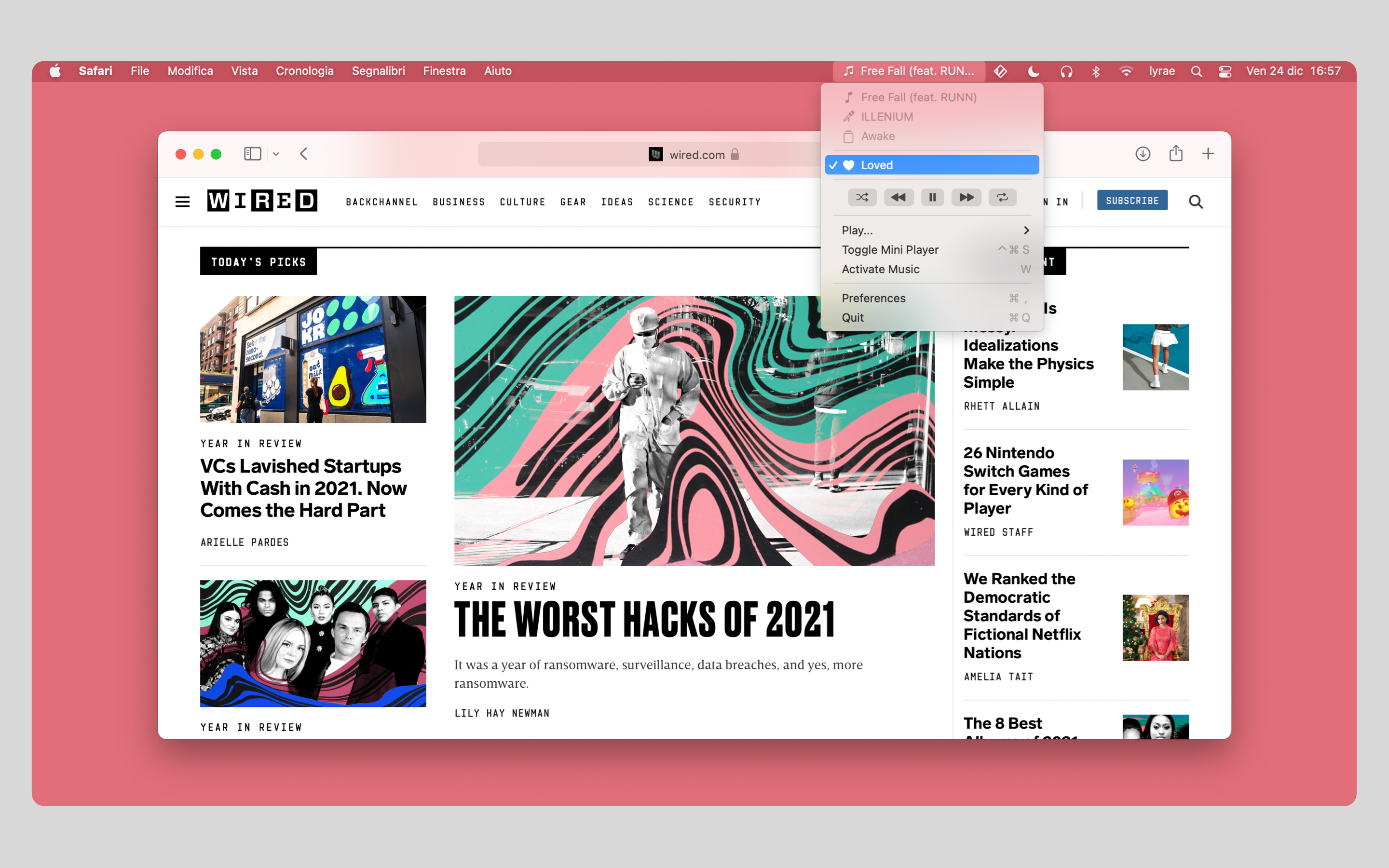Show the Safari sidebar

(x=253, y=154)
